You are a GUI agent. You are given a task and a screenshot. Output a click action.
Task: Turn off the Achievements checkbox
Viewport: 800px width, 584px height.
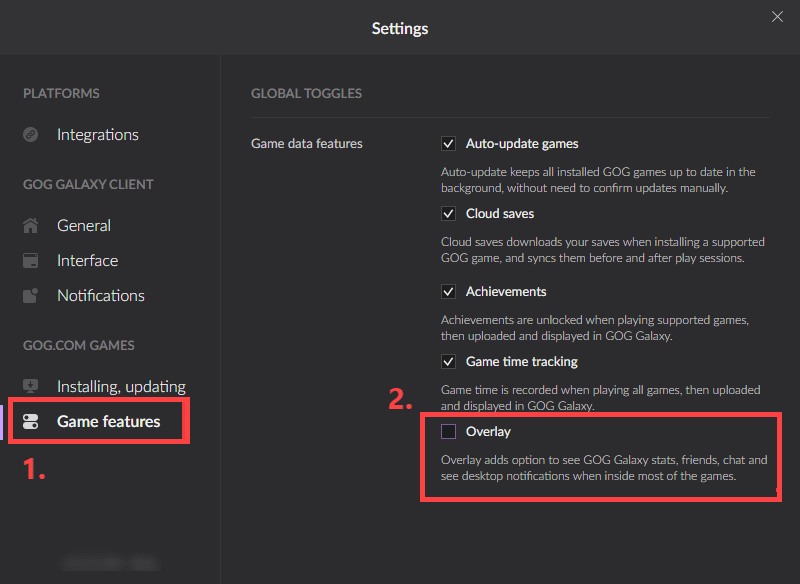tap(448, 292)
